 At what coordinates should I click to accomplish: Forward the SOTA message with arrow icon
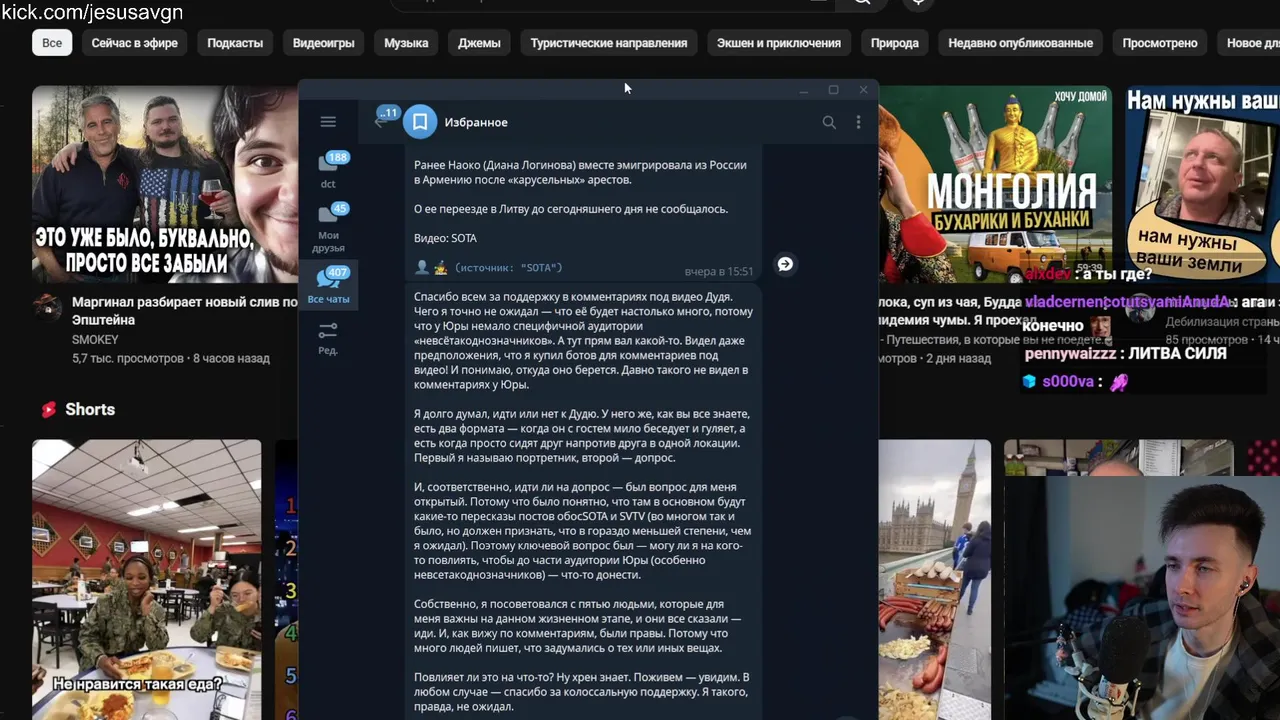[785, 264]
